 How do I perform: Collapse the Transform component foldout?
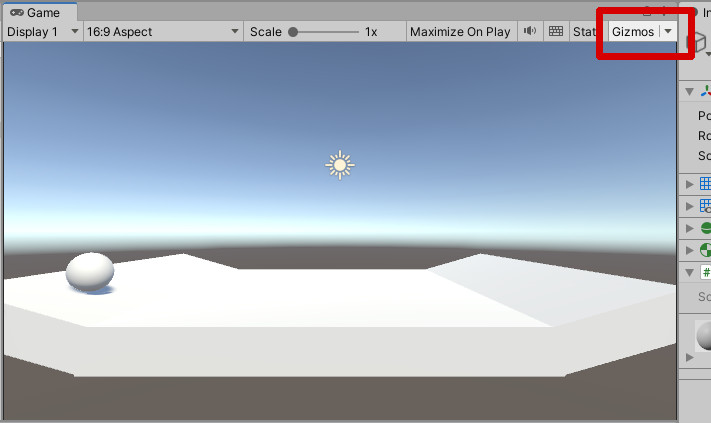click(689, 92)
